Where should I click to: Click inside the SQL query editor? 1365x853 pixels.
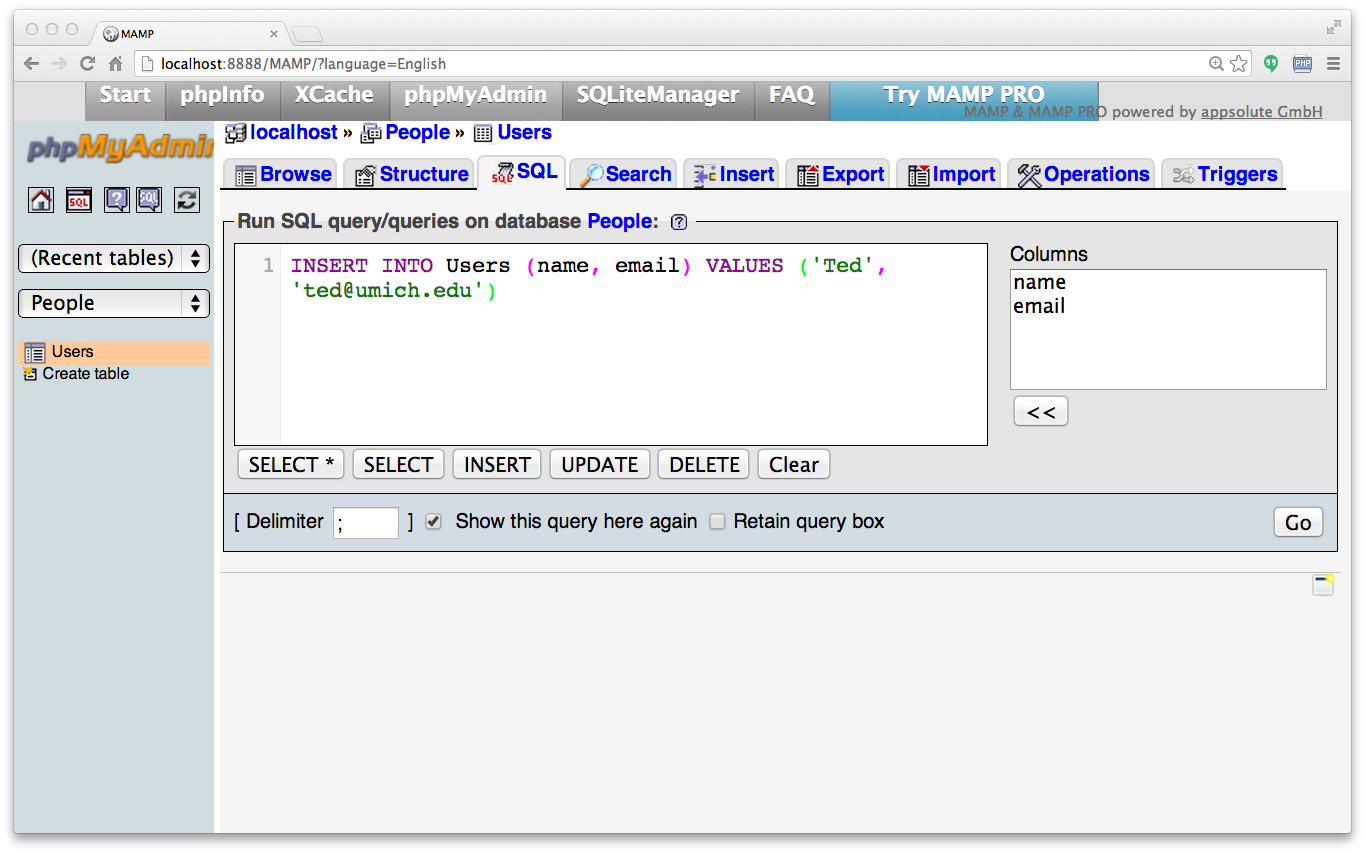click(611, 345)
